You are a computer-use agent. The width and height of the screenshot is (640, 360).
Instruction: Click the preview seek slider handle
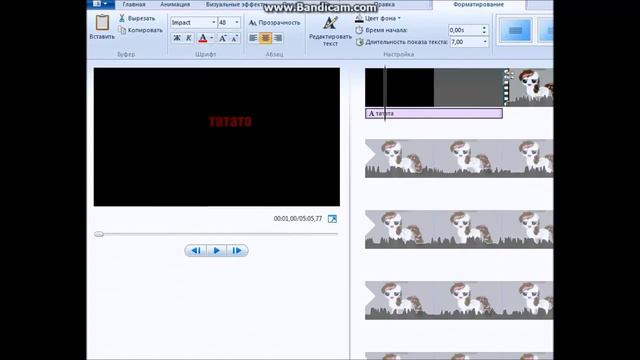point(99,234)
